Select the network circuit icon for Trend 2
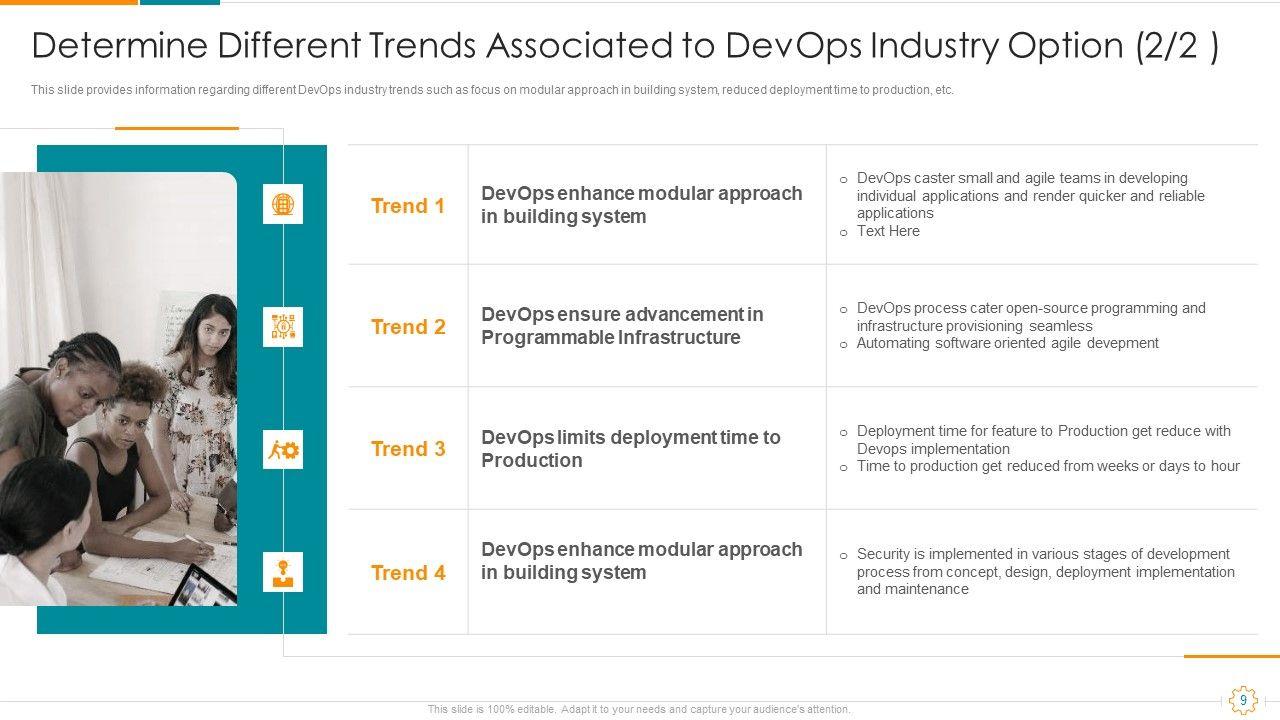This screenshot has width=1280, height=720. tap(283, 327)
